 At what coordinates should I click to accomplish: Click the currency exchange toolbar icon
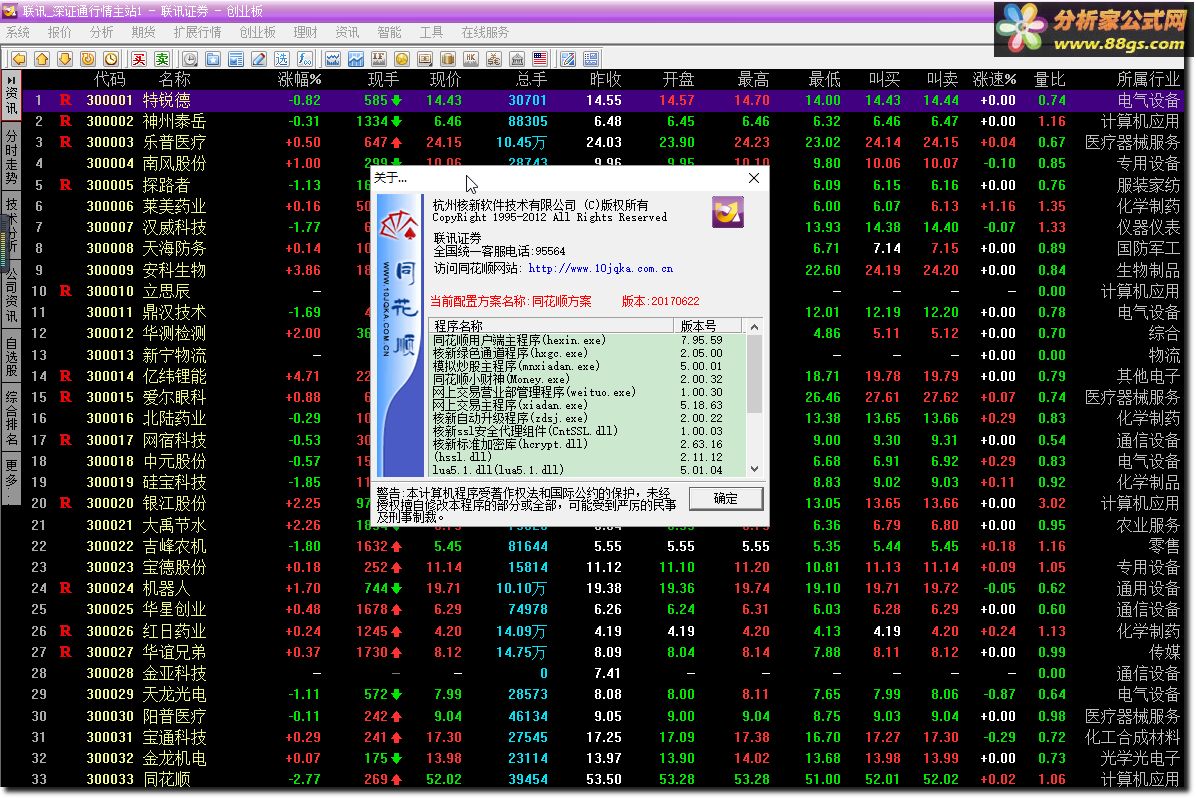click(494, 59)
